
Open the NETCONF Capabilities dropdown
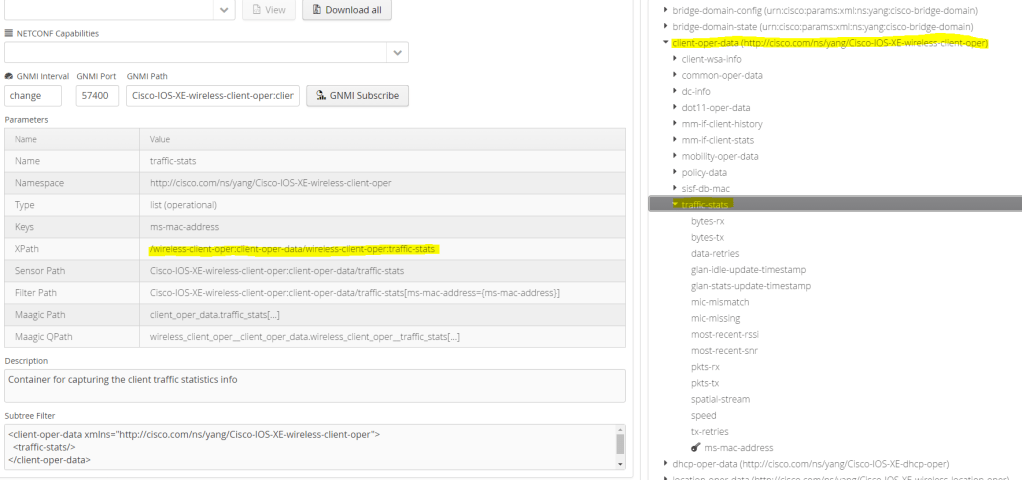[x=397, y=52]
